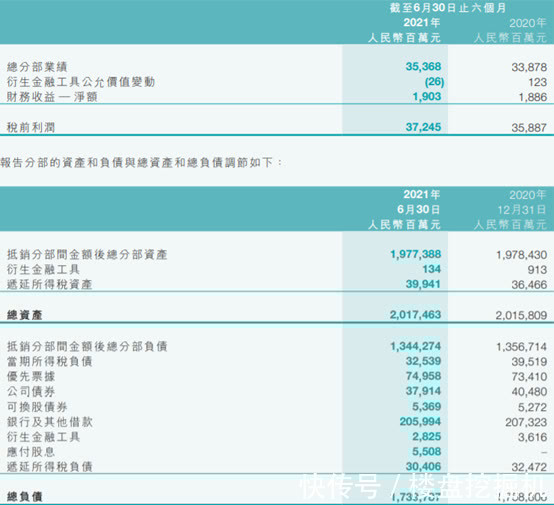
Task: Select the value 39,941
Action: pyautogui.click(x=423, y=284)
